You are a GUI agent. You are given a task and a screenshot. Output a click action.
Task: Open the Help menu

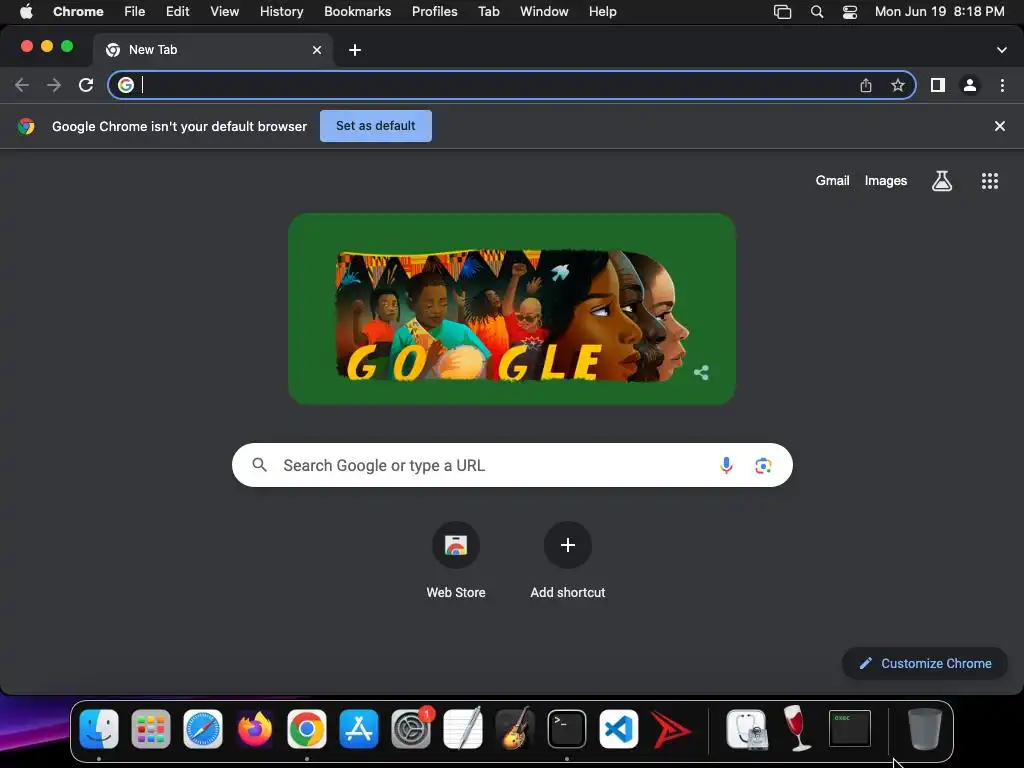602,12
